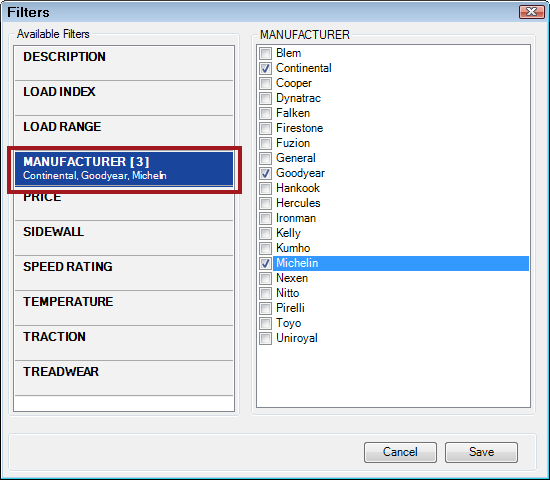Screen dimensions: 550x480
Task: Select the Uniroyal checkbox
Action: [x=266, y=339]
